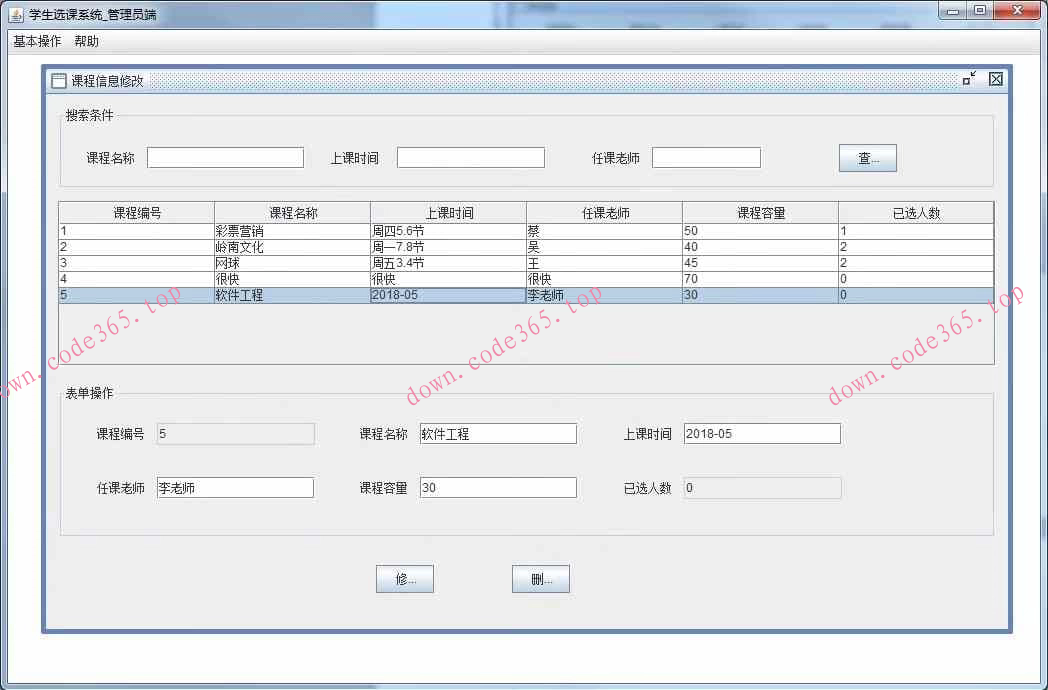This screenshot has height=690, width=1048.
Task: Focus the 上课时间 search input field
Action: coord(471,158)
